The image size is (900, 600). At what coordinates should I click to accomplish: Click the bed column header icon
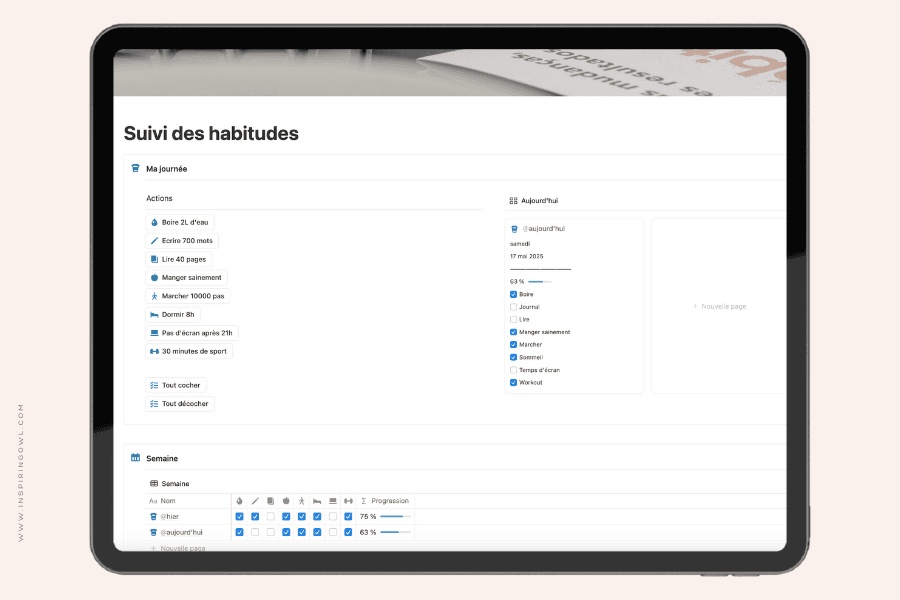[317, 500]
